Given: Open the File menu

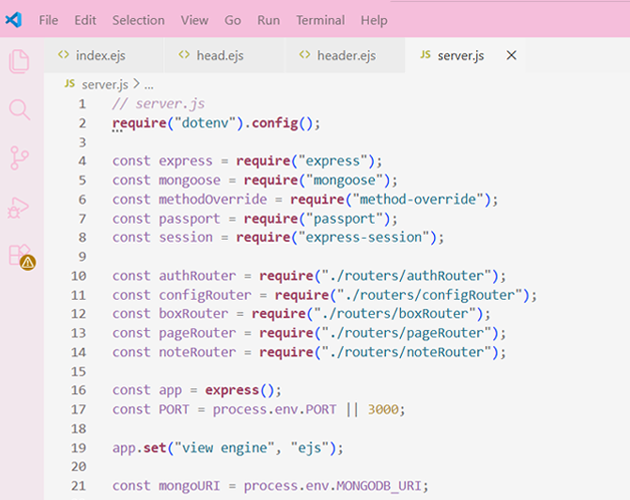Looking at the screenshot, I should pos(48,20).
